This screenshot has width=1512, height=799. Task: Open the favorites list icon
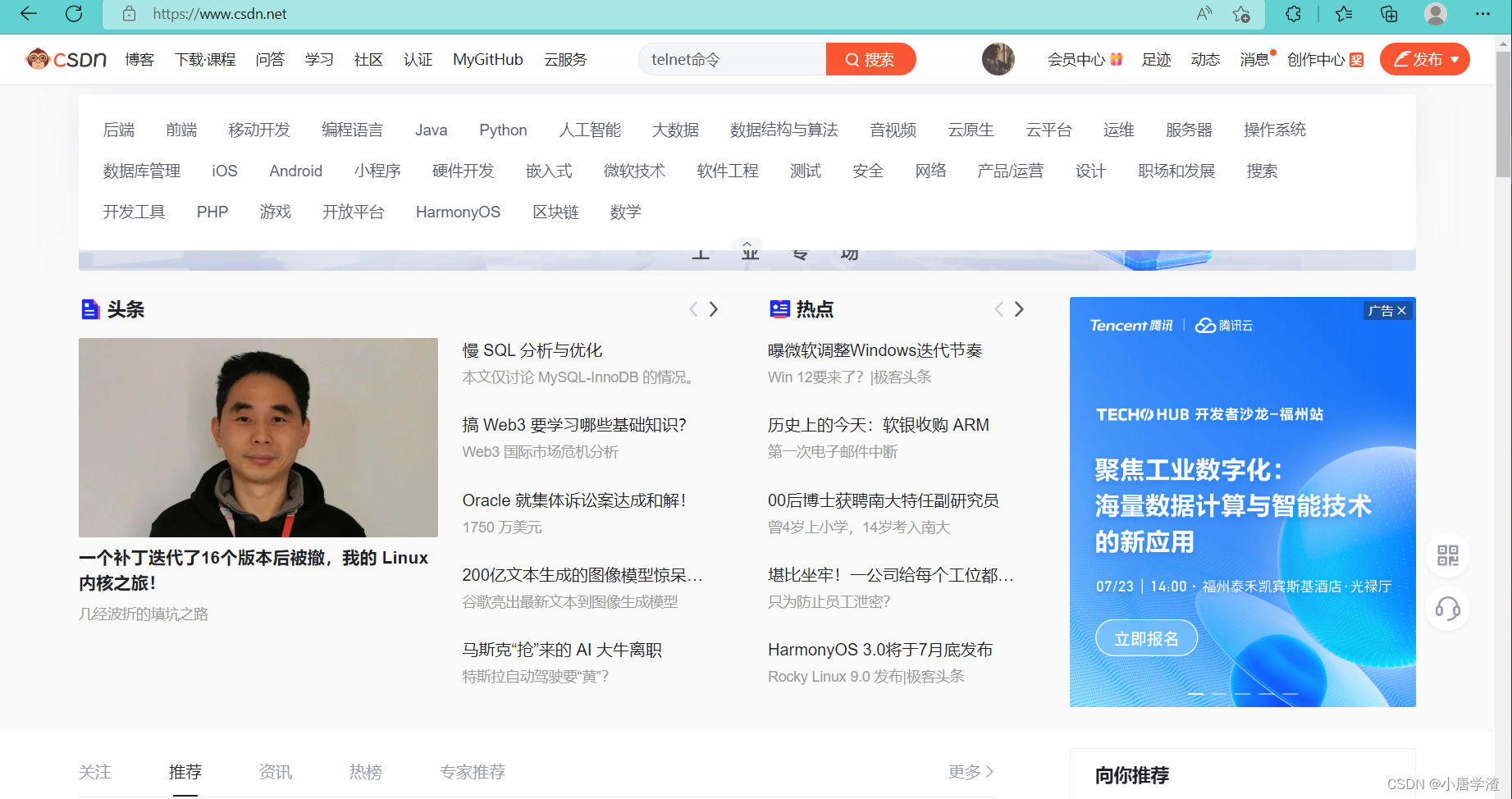click(1344, 14)
